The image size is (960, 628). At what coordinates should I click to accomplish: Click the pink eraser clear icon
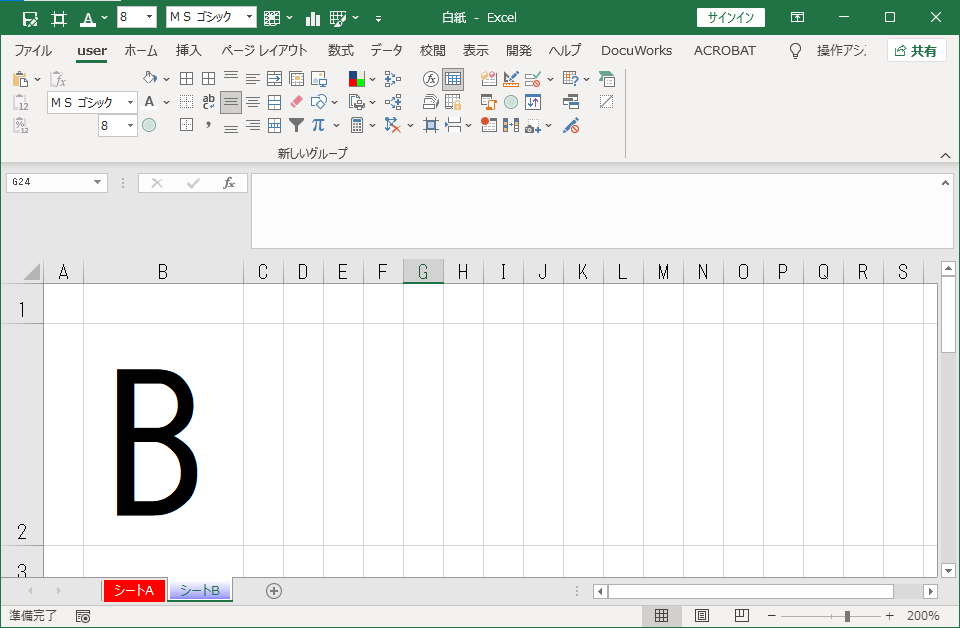(x=296, y=102)
